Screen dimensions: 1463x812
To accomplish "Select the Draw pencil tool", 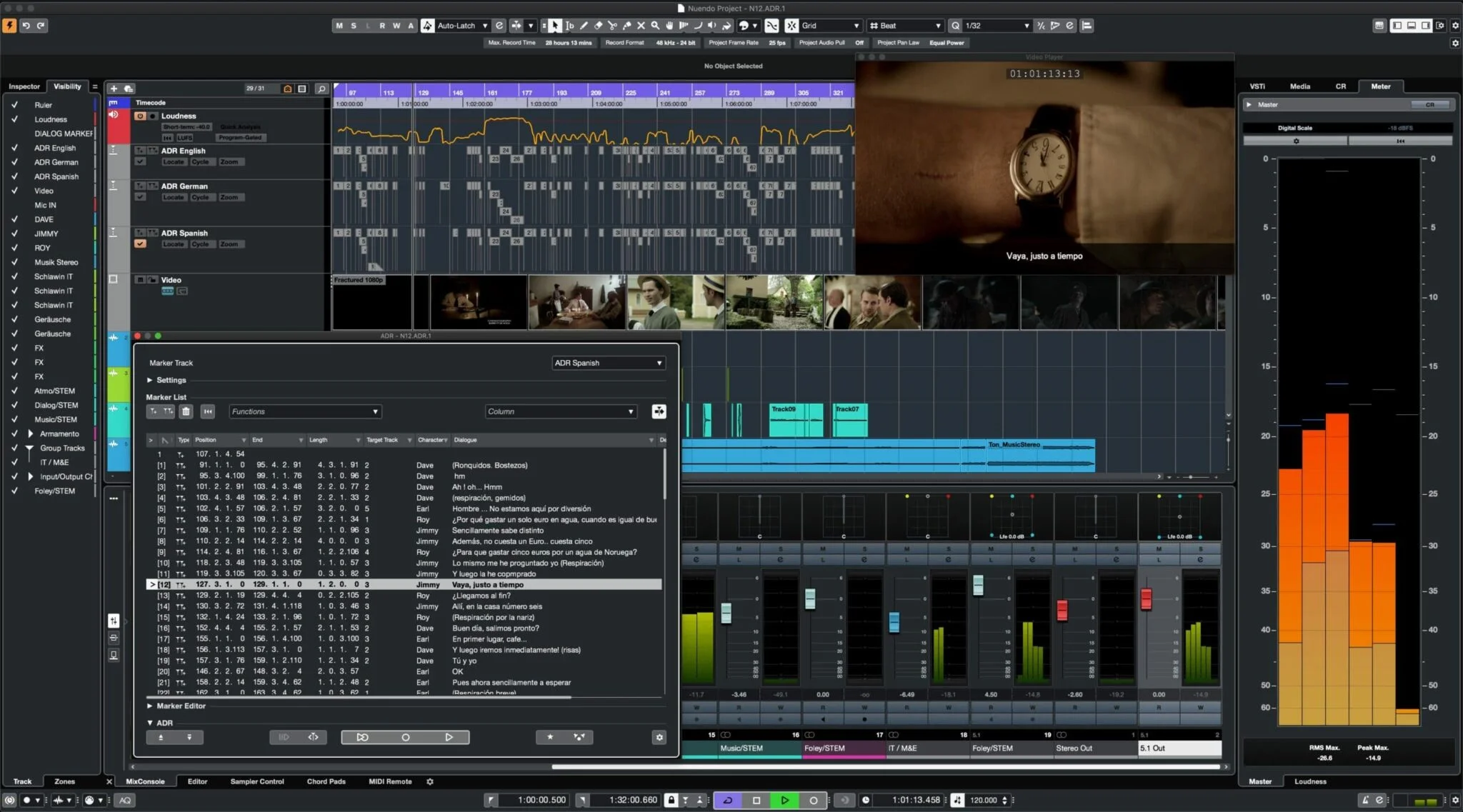I will pyautogui.click(x=584, y=26).
